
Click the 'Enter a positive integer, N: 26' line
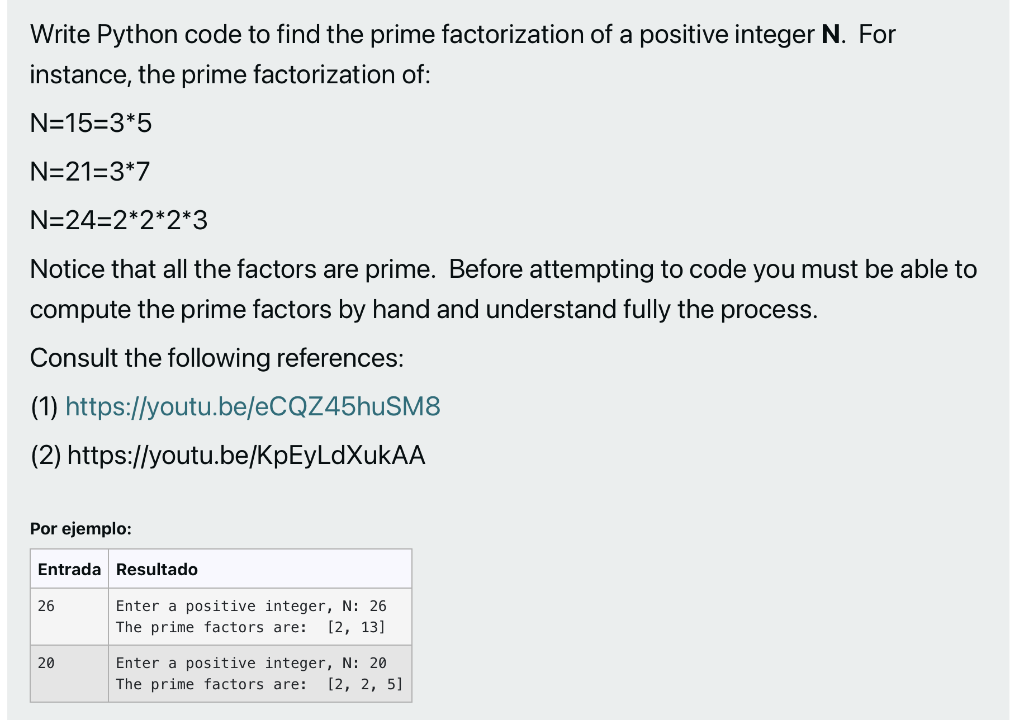(x=251, y=606)
